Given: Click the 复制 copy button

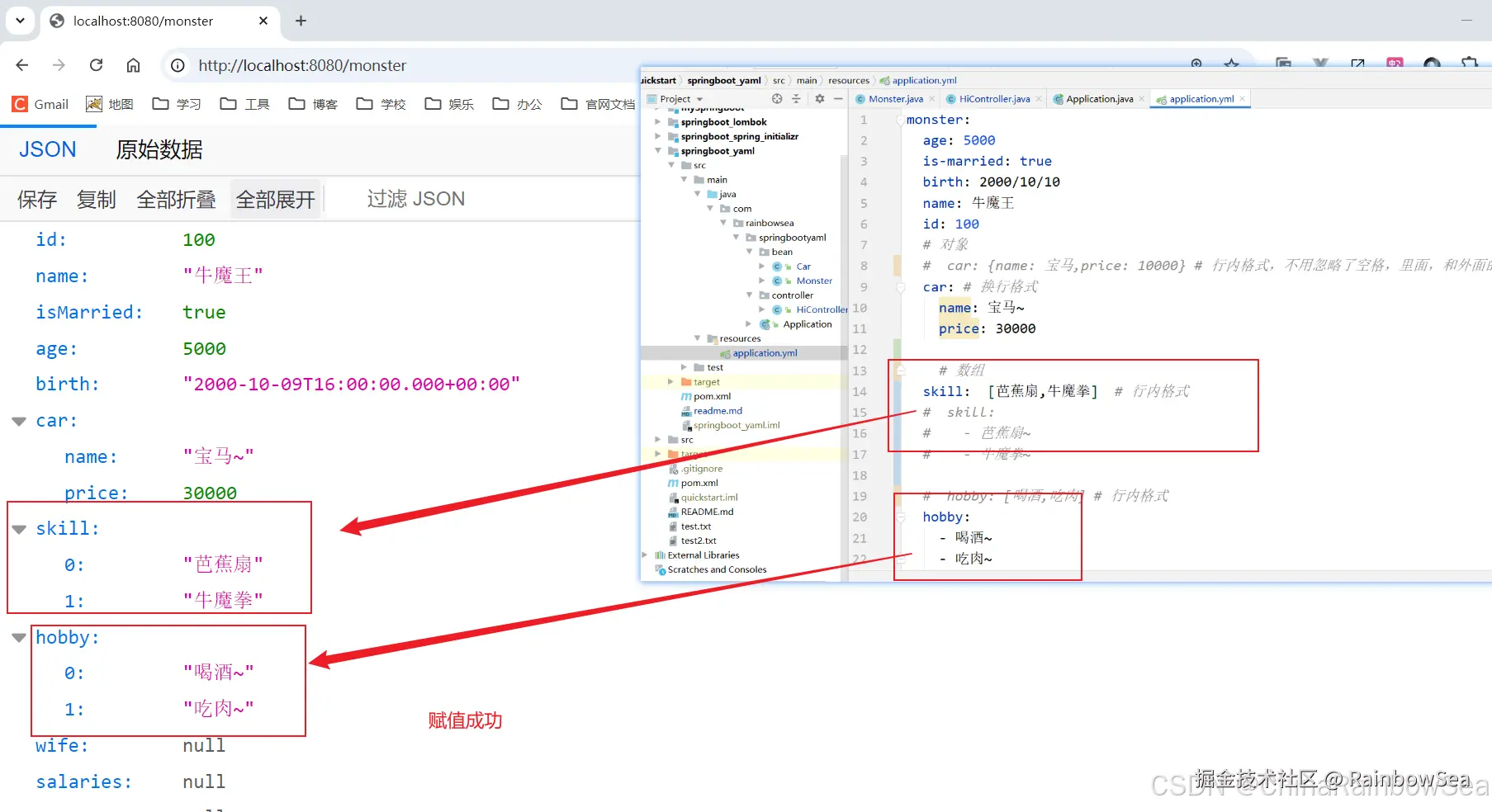Looking at the screenshot, I should 97,200.
